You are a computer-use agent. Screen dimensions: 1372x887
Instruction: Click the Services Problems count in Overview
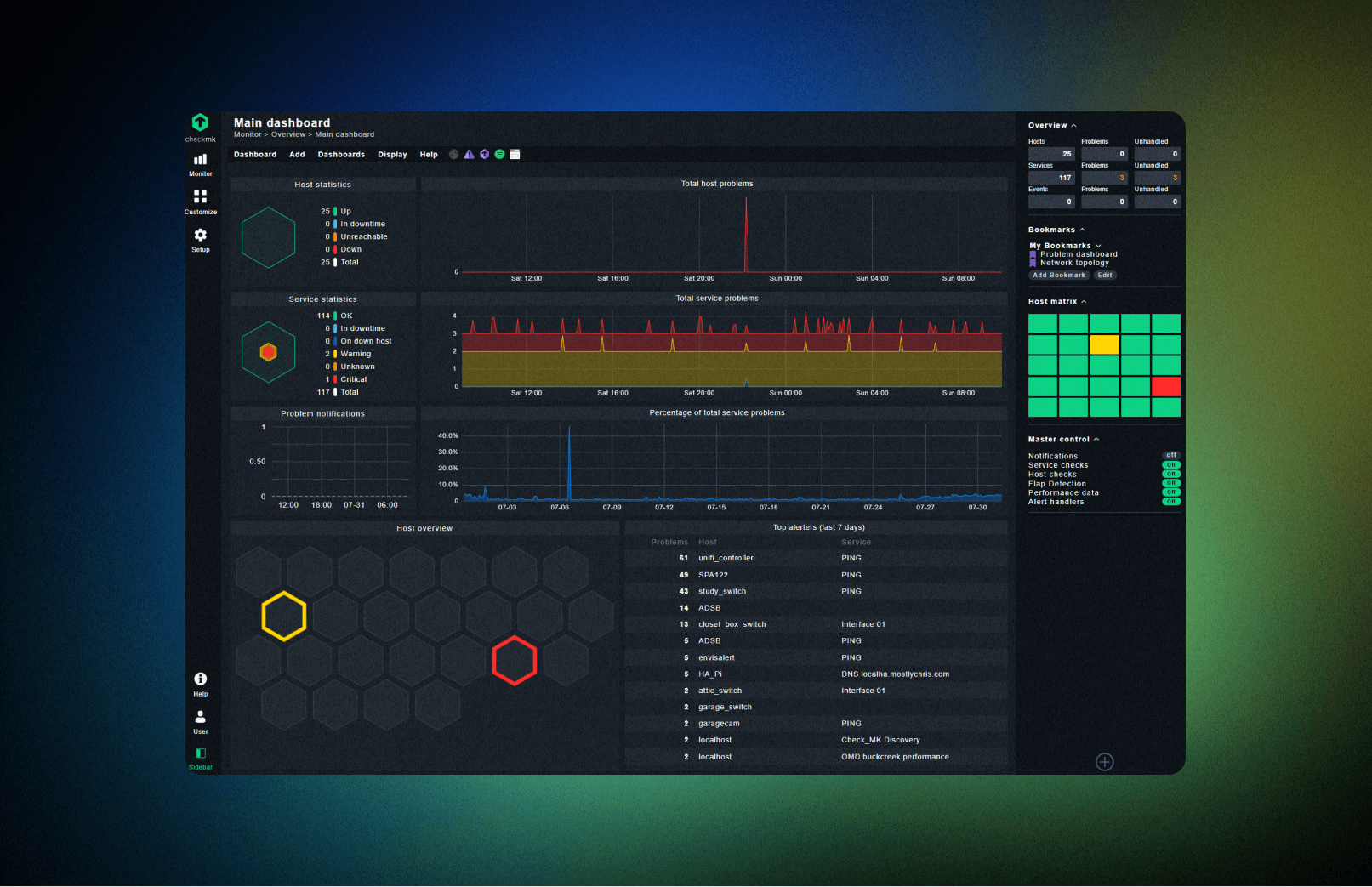click(1104, 178)
